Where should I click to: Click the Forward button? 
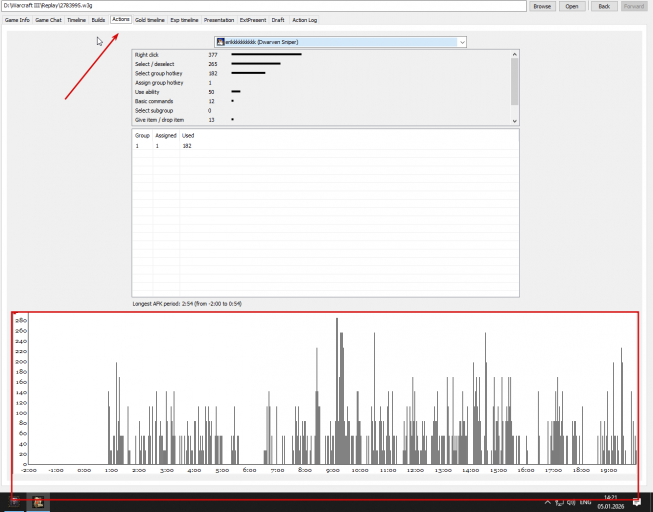click(x=634, y=6)
